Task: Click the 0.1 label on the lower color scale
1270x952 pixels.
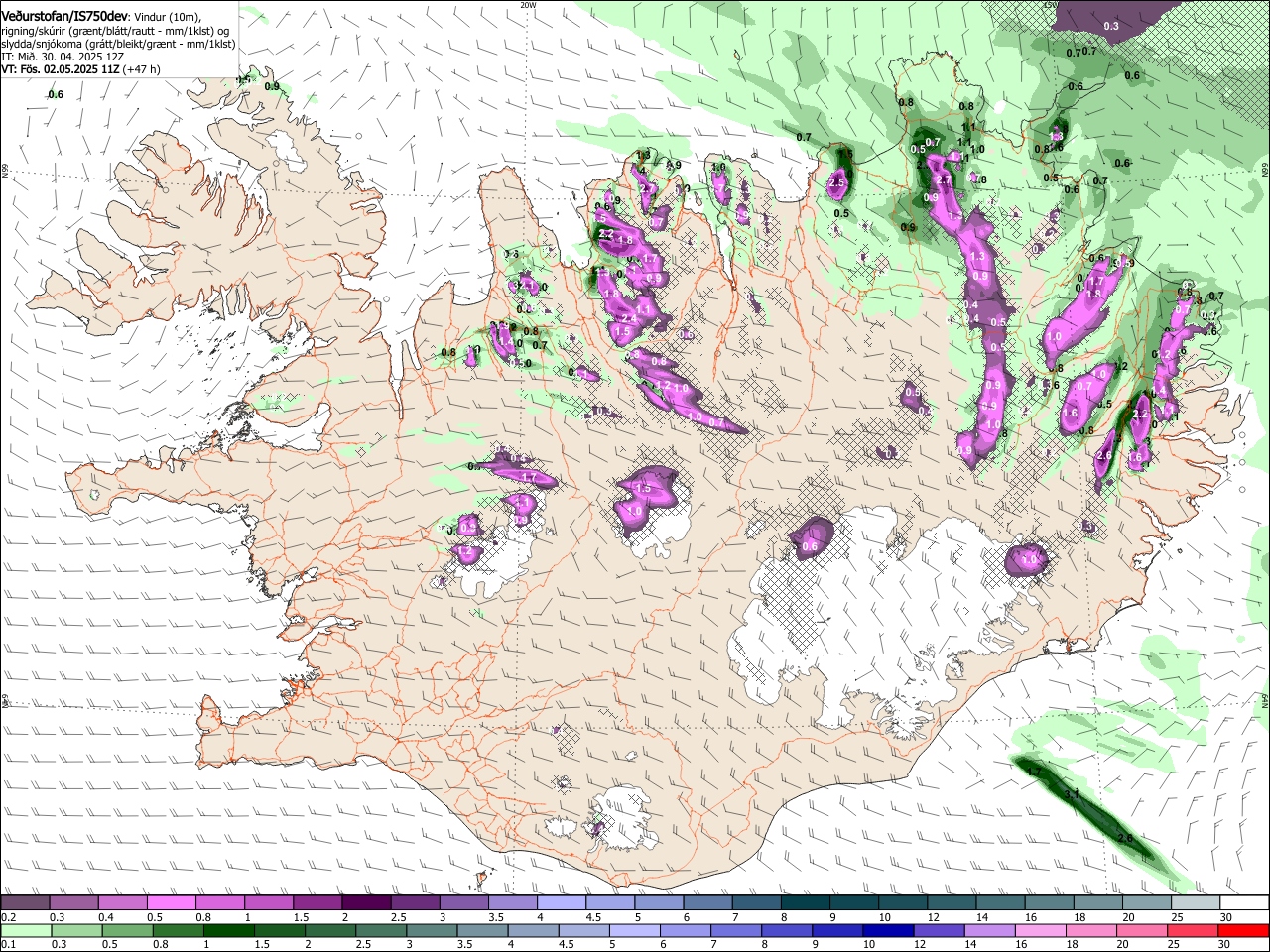Action: (8, 945)
